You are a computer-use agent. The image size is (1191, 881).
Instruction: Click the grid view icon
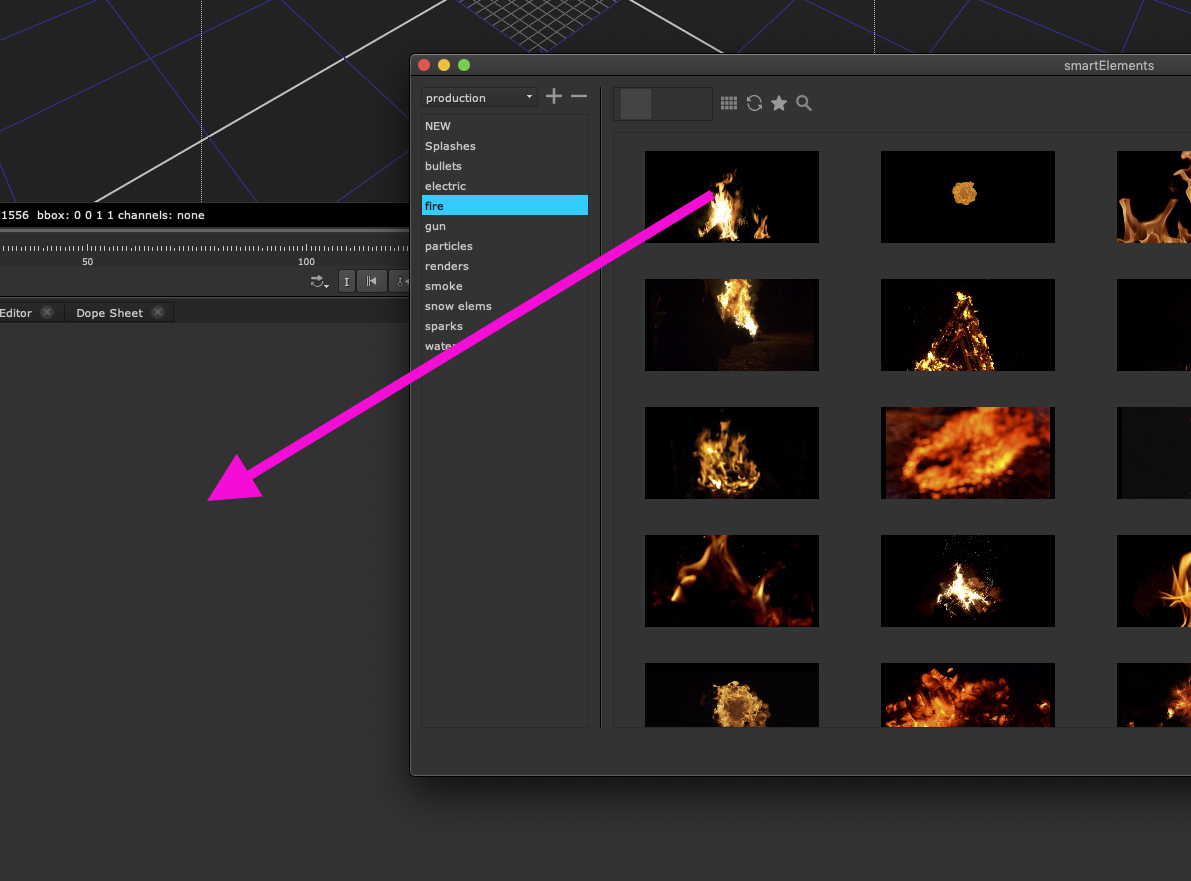(729, 103)
